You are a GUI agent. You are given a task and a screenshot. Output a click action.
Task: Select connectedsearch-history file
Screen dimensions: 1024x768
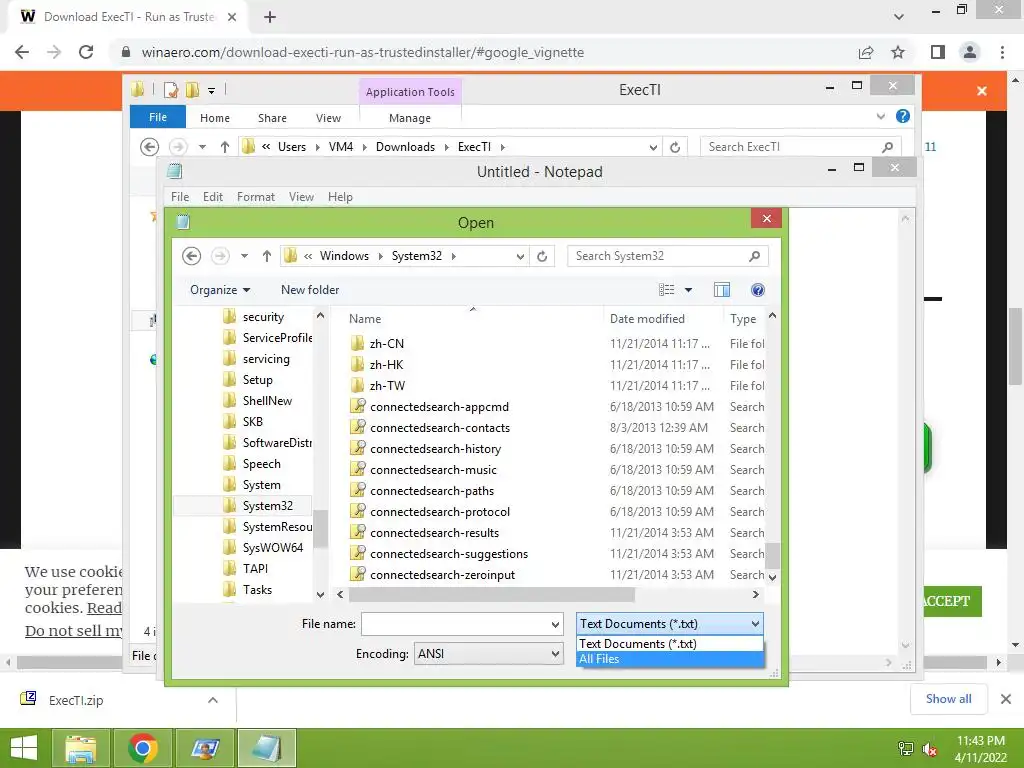click(x=436, y=449)
